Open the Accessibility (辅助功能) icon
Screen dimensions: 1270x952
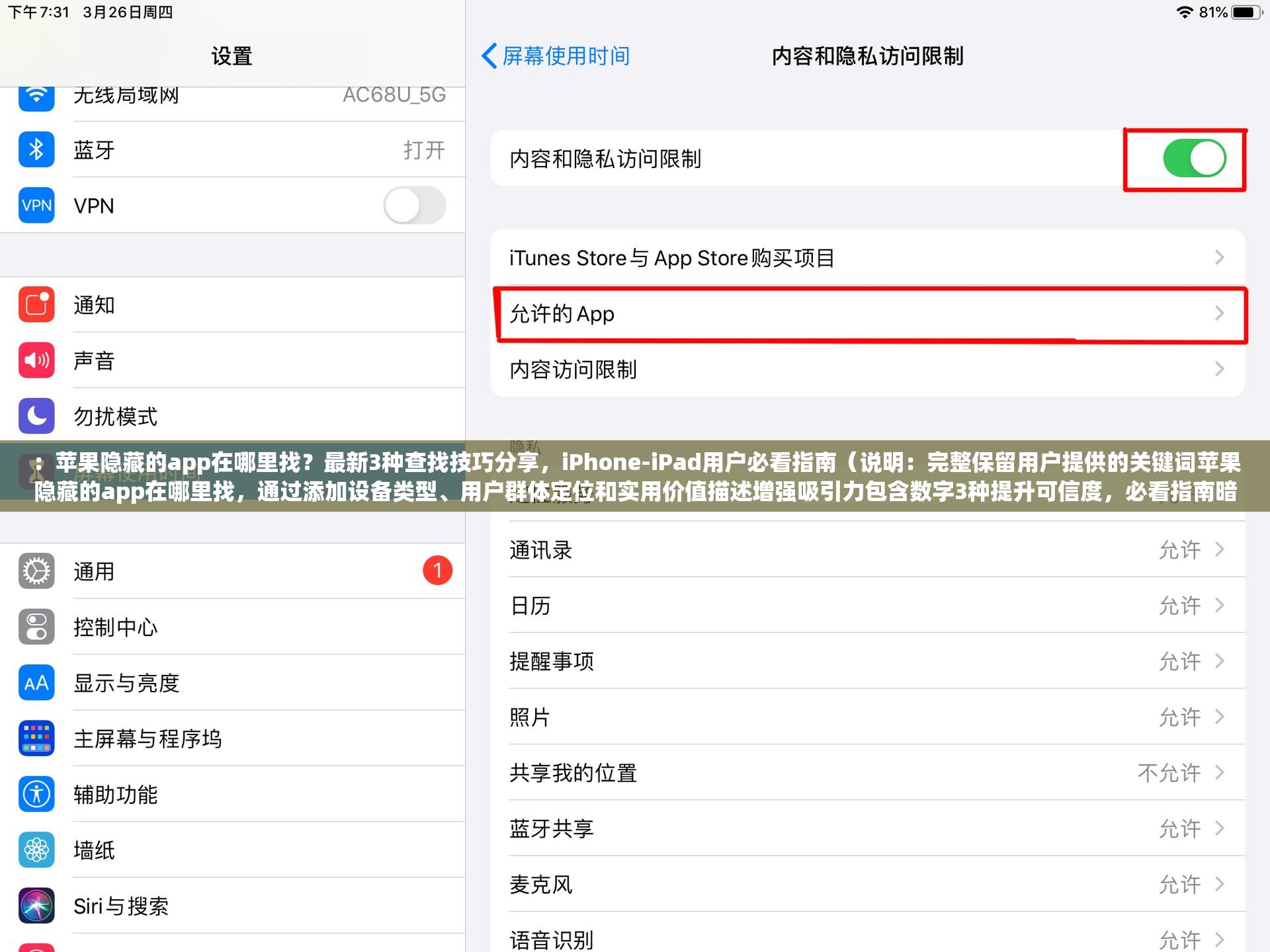coord(36,794)
